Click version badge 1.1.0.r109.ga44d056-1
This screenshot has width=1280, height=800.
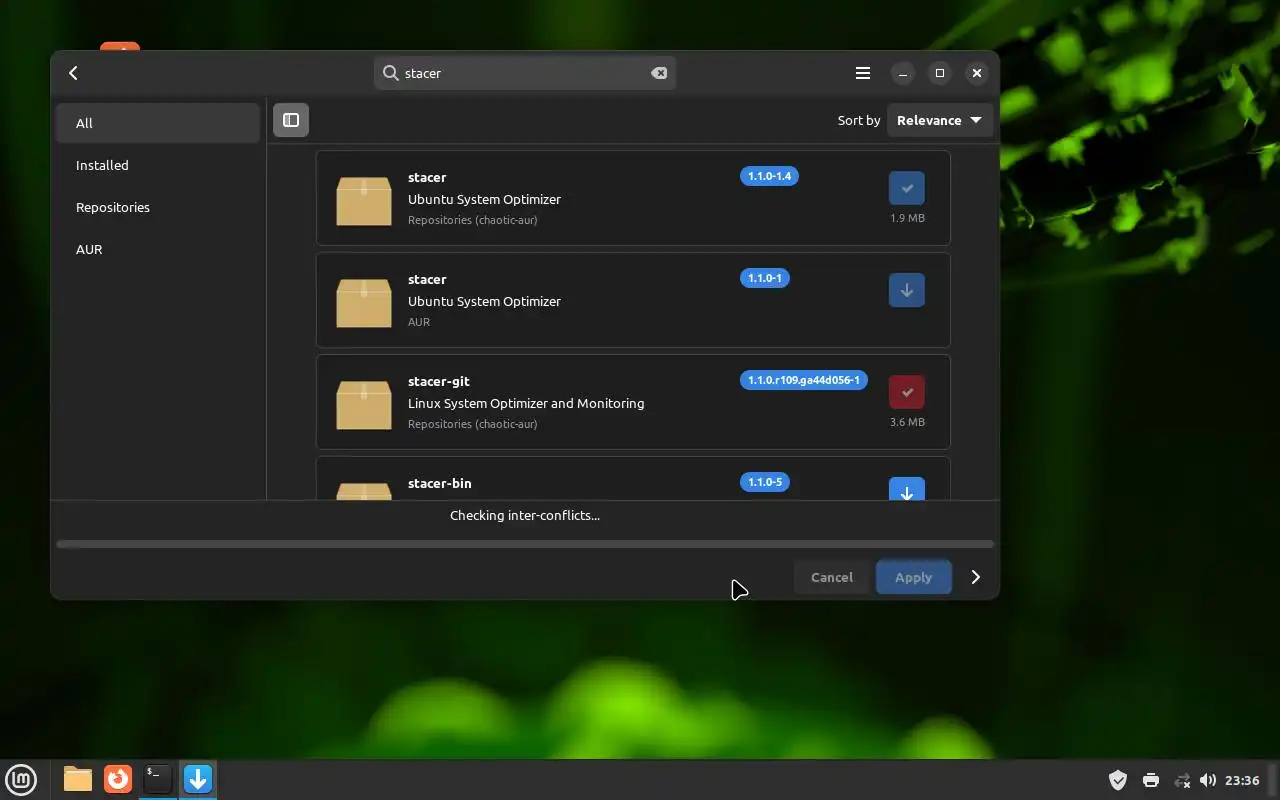(804, 380)
